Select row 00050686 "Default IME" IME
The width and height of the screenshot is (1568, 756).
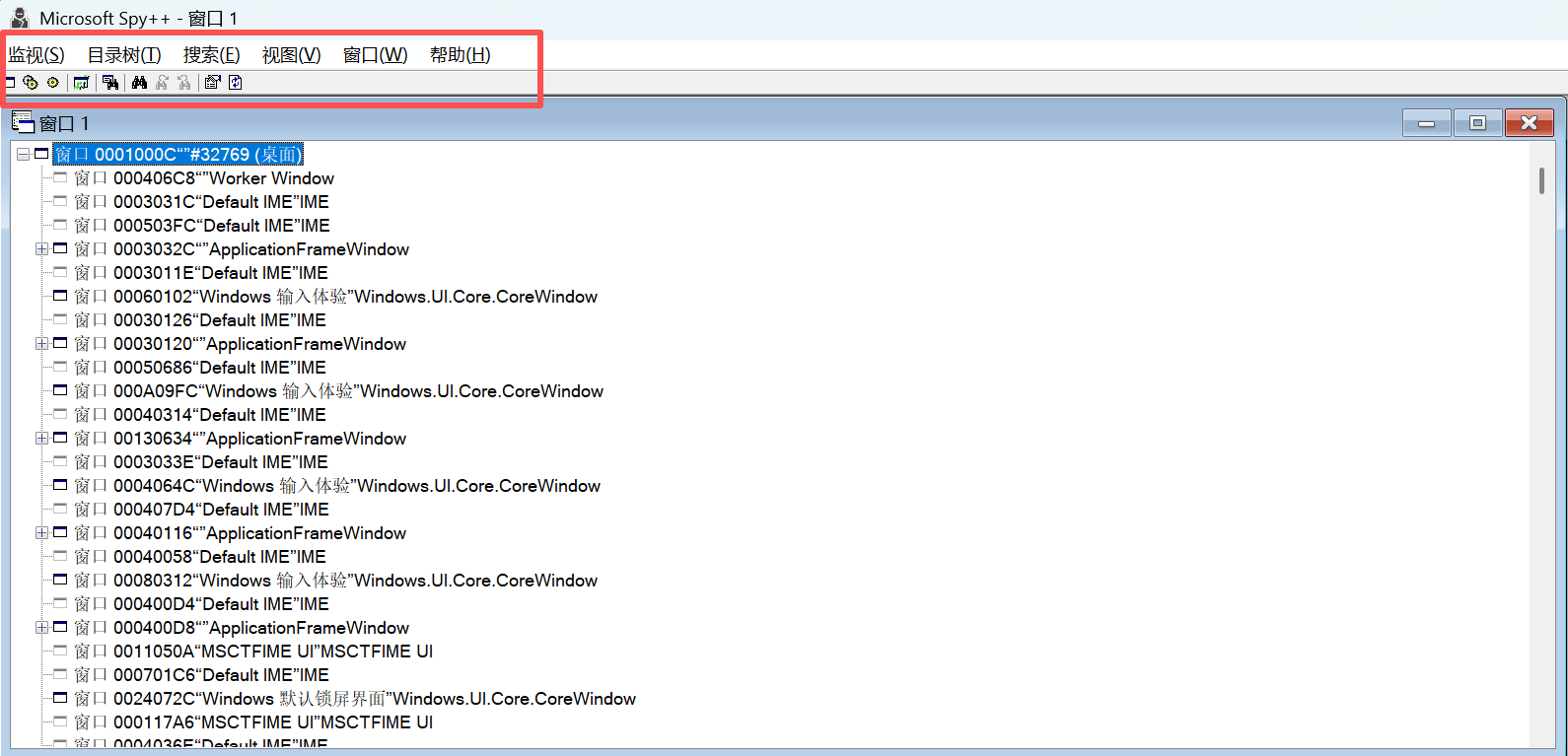point(199,368)
